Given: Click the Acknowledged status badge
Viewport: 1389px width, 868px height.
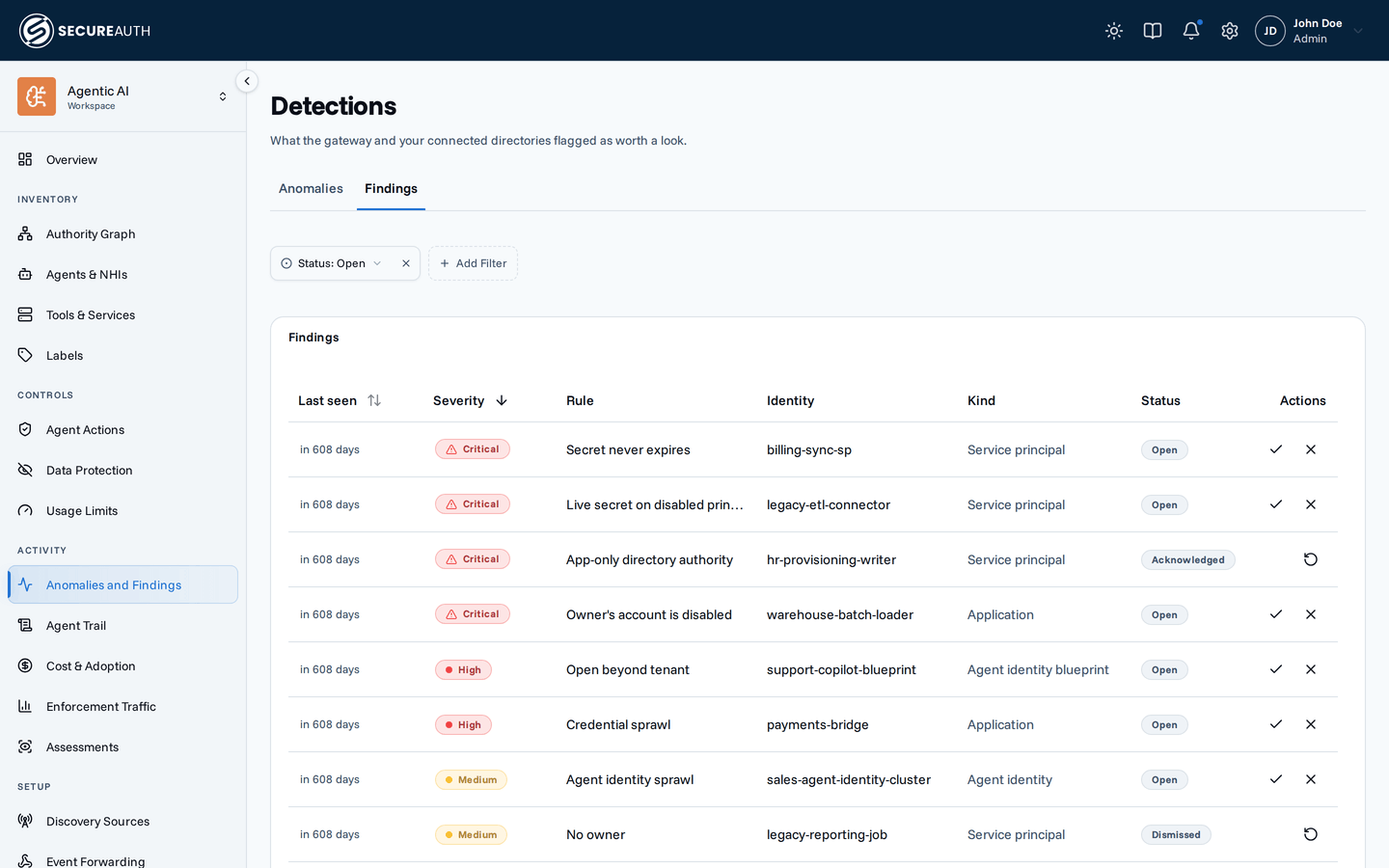Looking at the screenshot, I should [1187, 560].
